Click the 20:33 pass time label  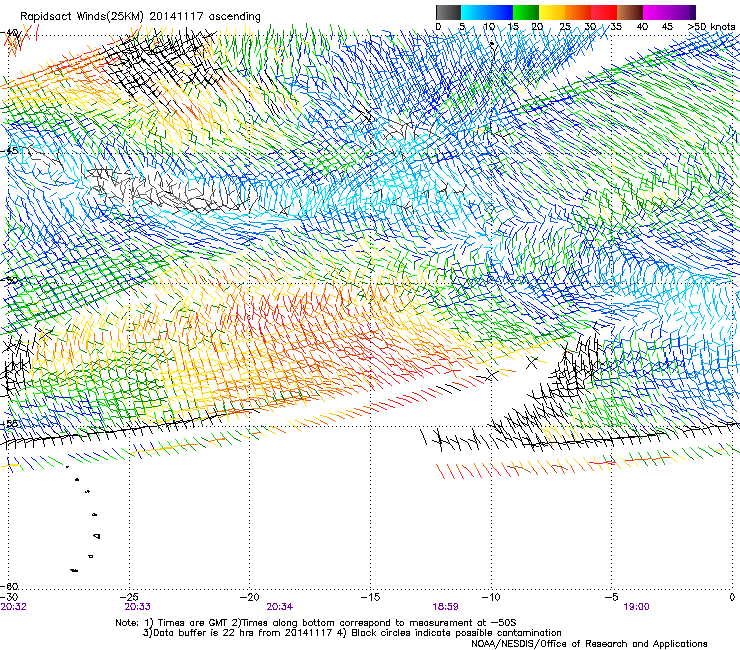pos(137,607)
